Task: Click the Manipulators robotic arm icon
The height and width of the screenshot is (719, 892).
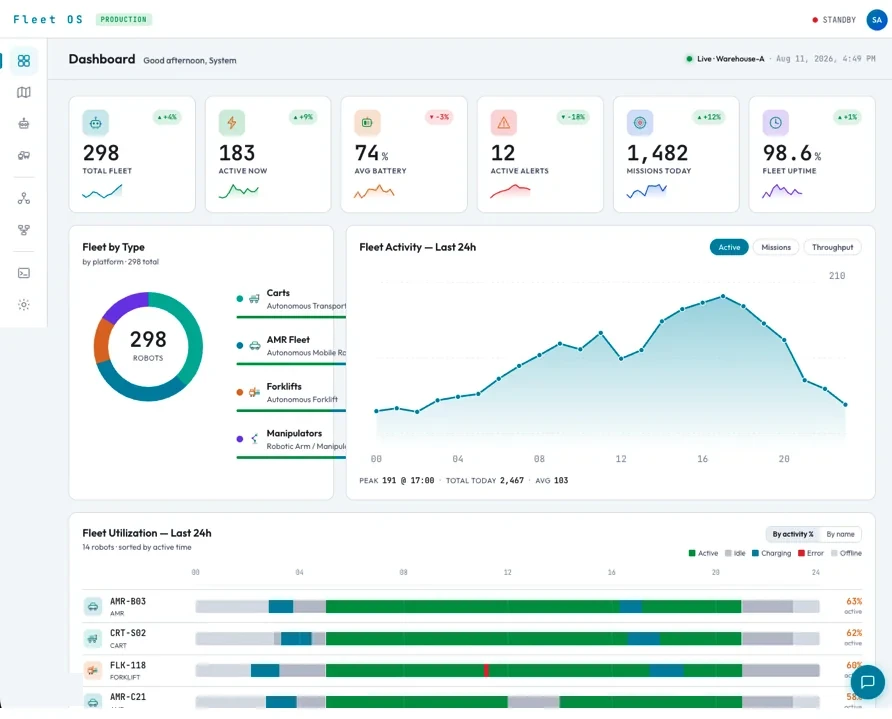Action: (254, 439)
